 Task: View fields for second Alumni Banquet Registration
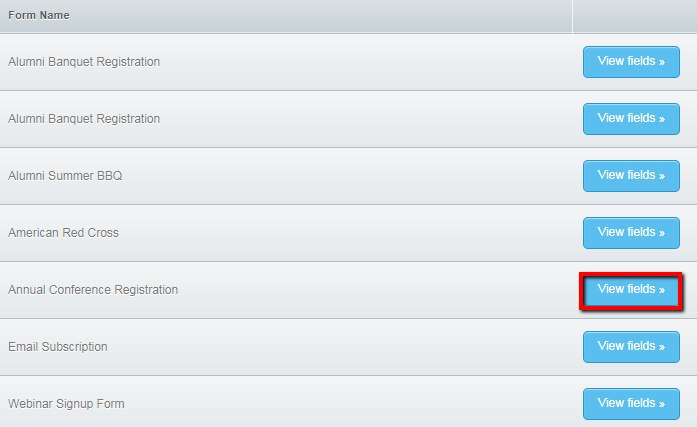(631, 119)
